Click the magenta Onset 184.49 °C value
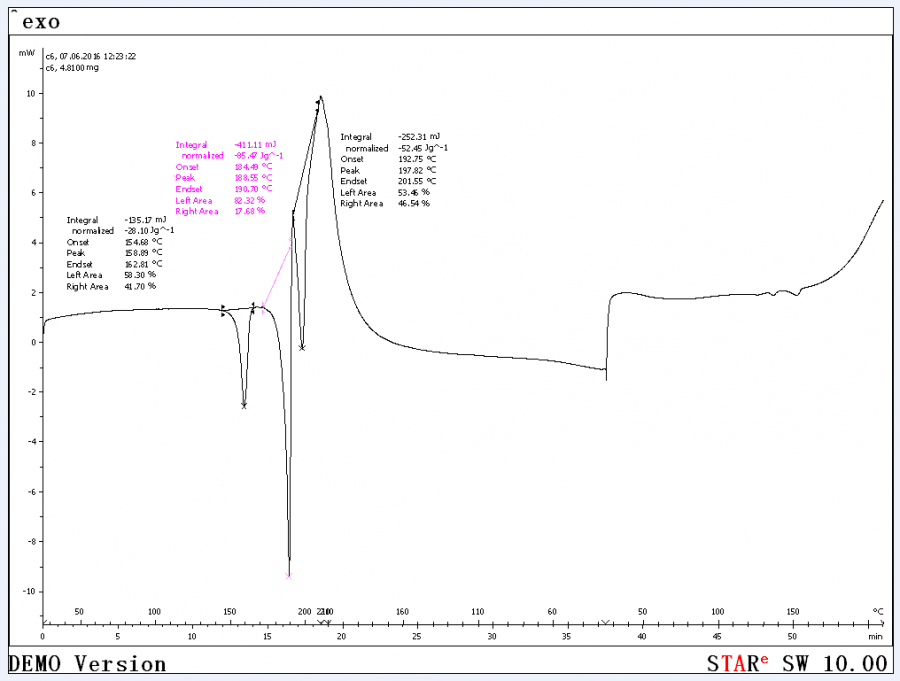This screenshot has height=681, width=900. click(x=253, y=167)
